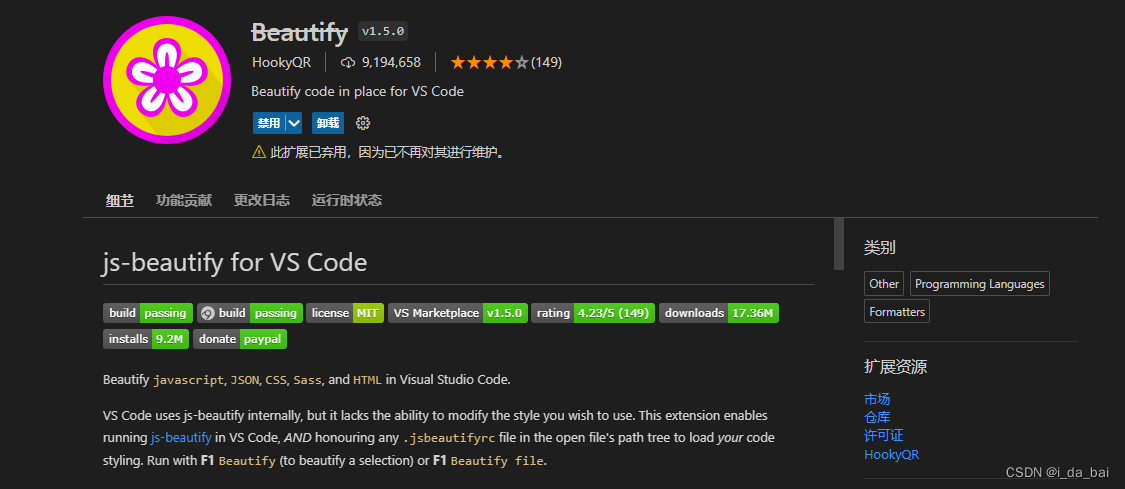This screenshot has width=1125, height=489.
Task: Click the 禁用 disable button
Action: point(269,123)
